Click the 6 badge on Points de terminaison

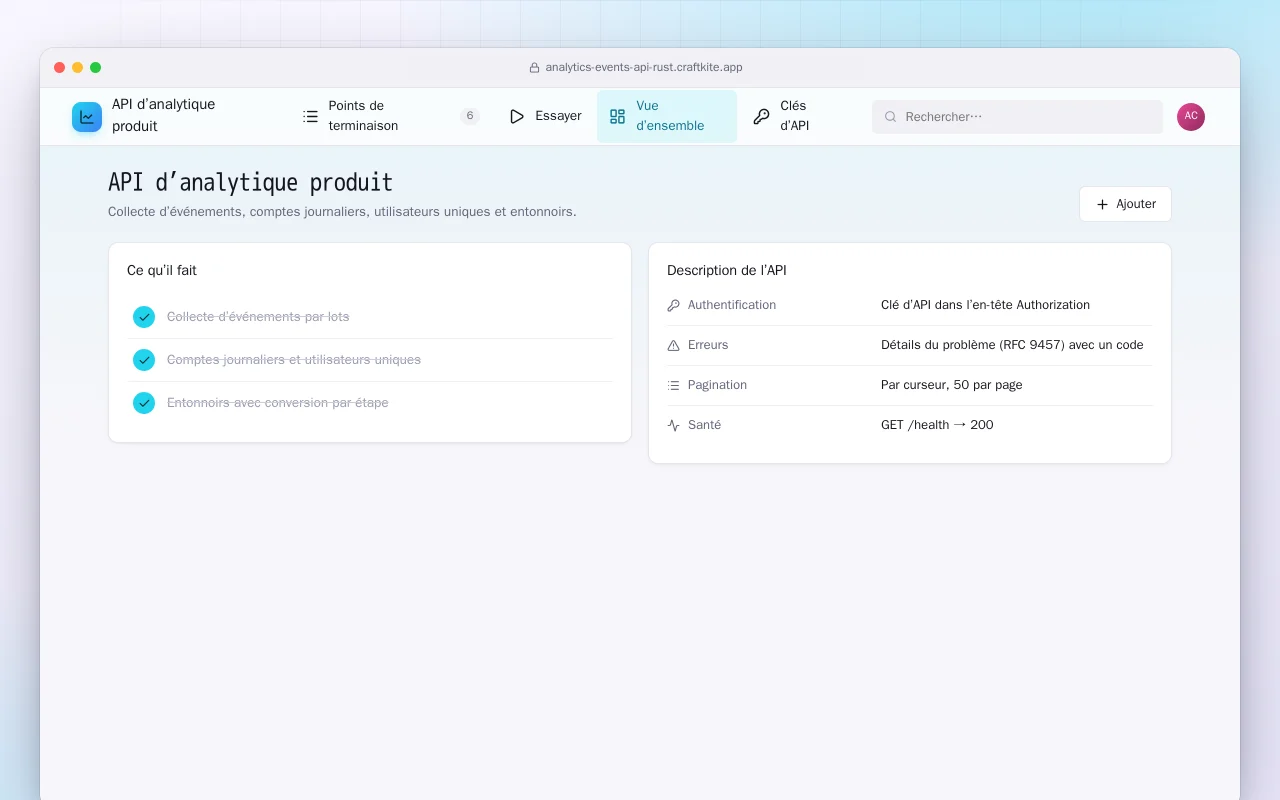click(x=470, y=117)
